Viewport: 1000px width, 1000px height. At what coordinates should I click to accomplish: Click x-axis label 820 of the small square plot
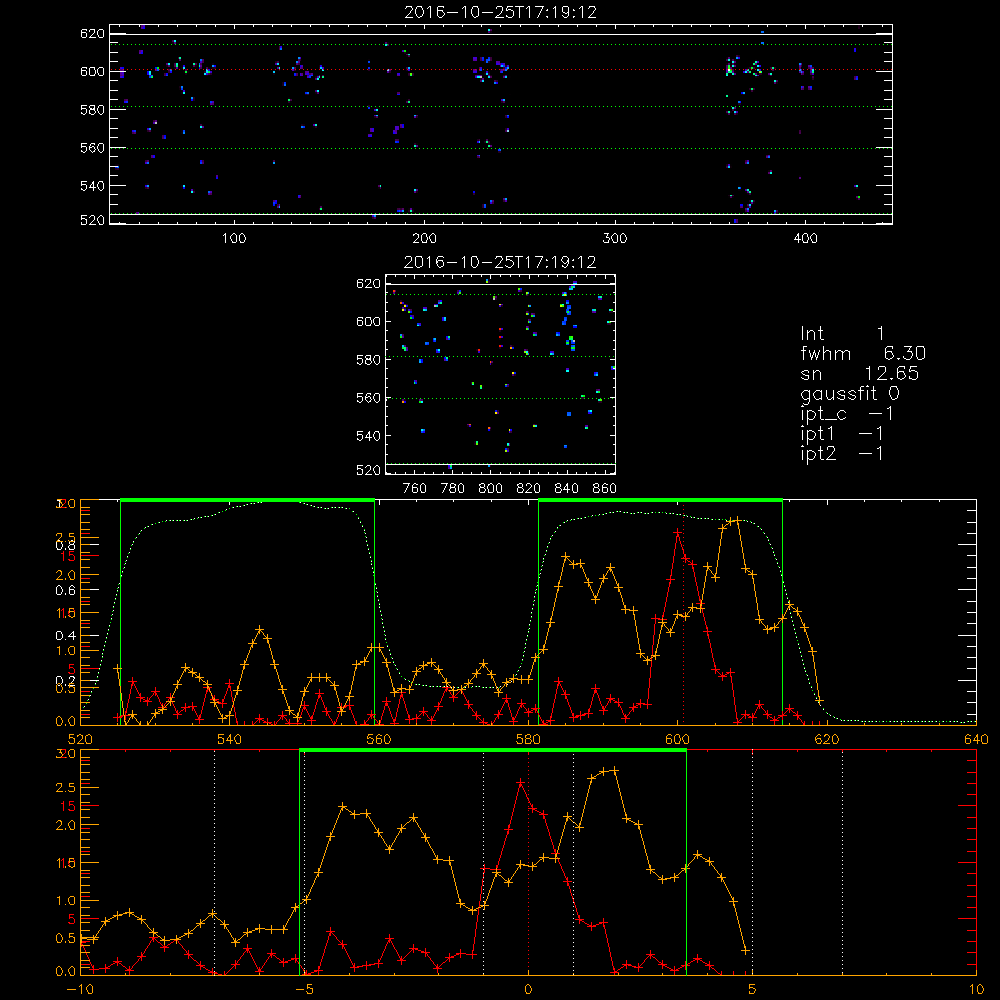click(529, 489)
